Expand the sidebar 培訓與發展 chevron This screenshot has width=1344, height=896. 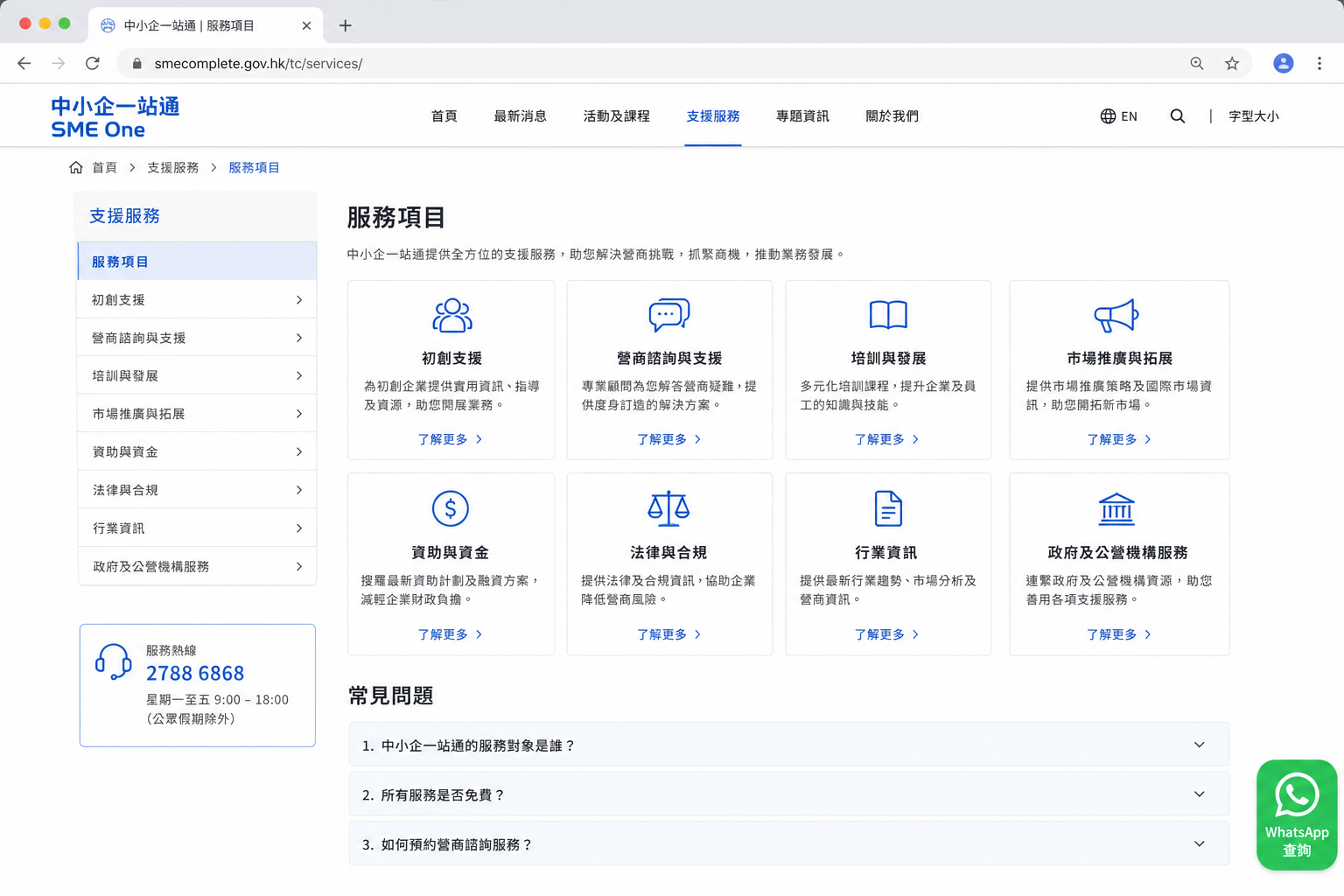299,375
